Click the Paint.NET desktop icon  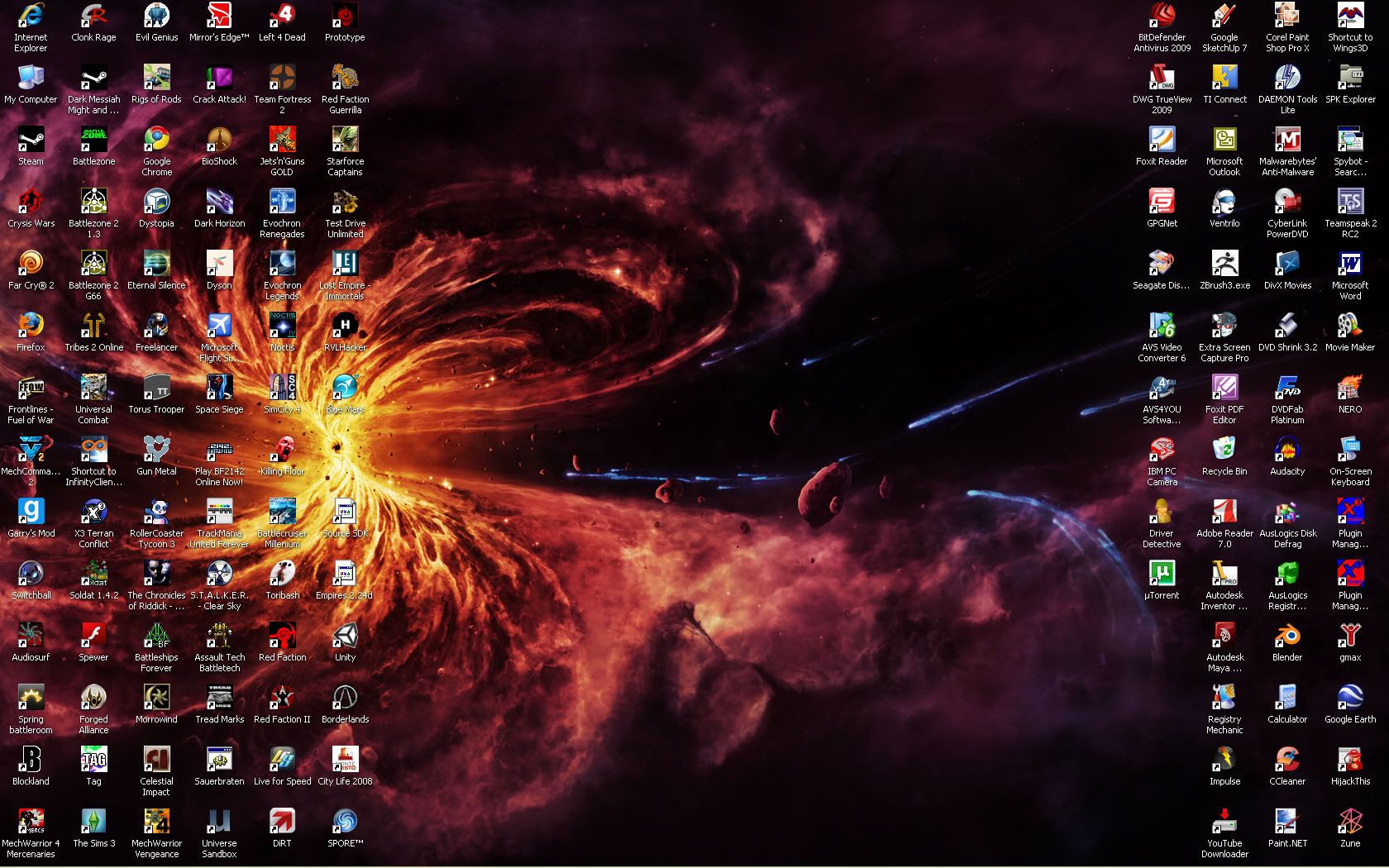[x=1287, y=822]
